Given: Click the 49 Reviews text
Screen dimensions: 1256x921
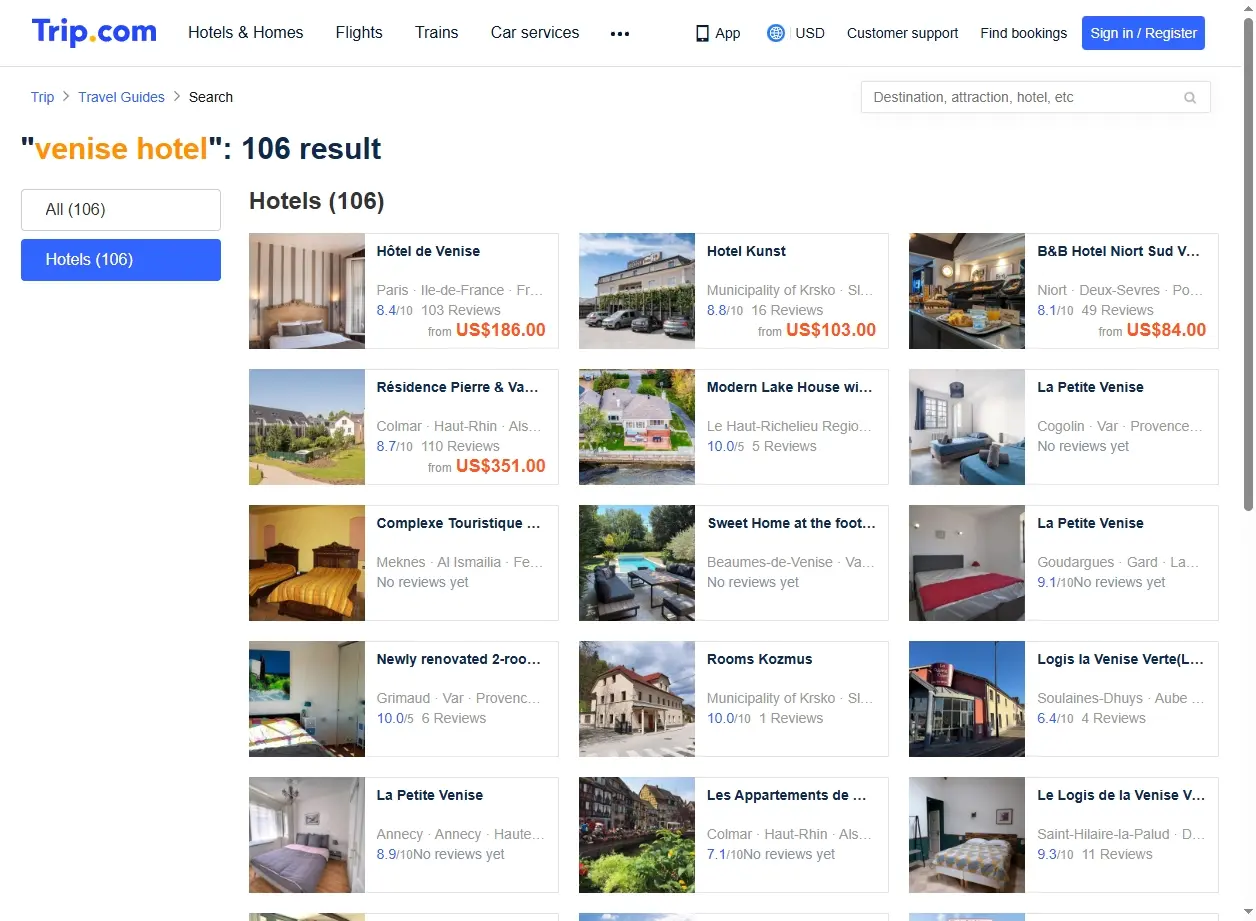Looking at the screenshot, I should coord(1117,310).
